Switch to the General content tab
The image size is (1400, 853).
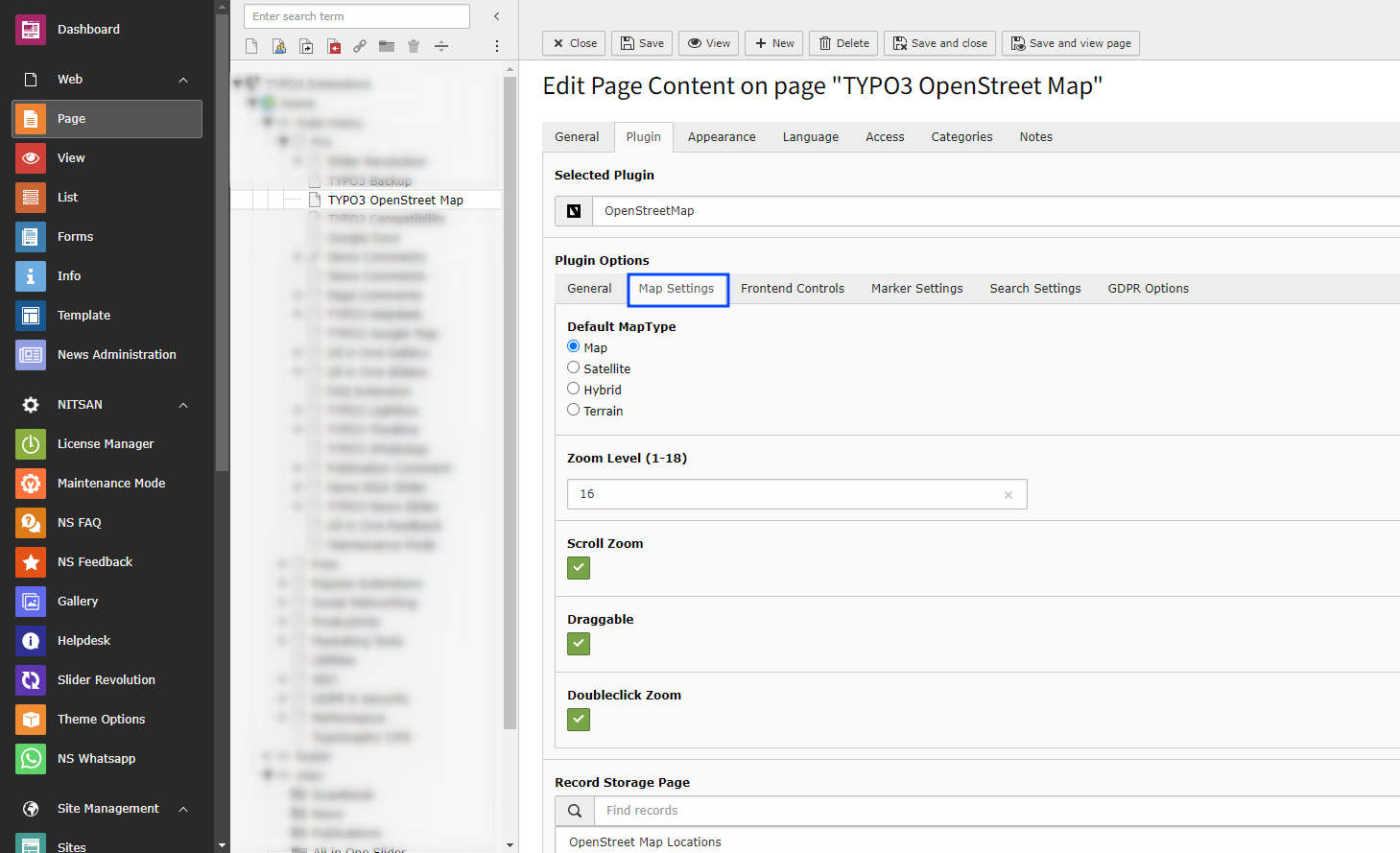(x=577, y=137)
